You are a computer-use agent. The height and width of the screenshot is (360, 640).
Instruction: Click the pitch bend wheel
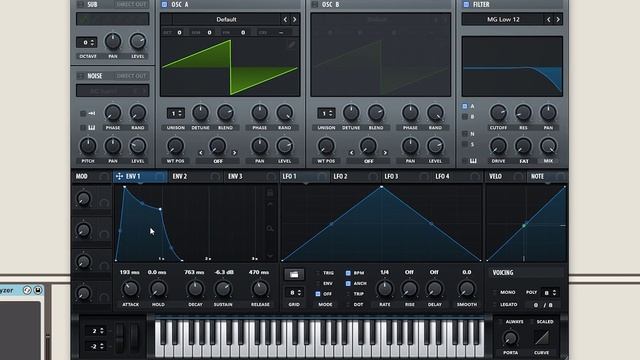click(119, 337)
